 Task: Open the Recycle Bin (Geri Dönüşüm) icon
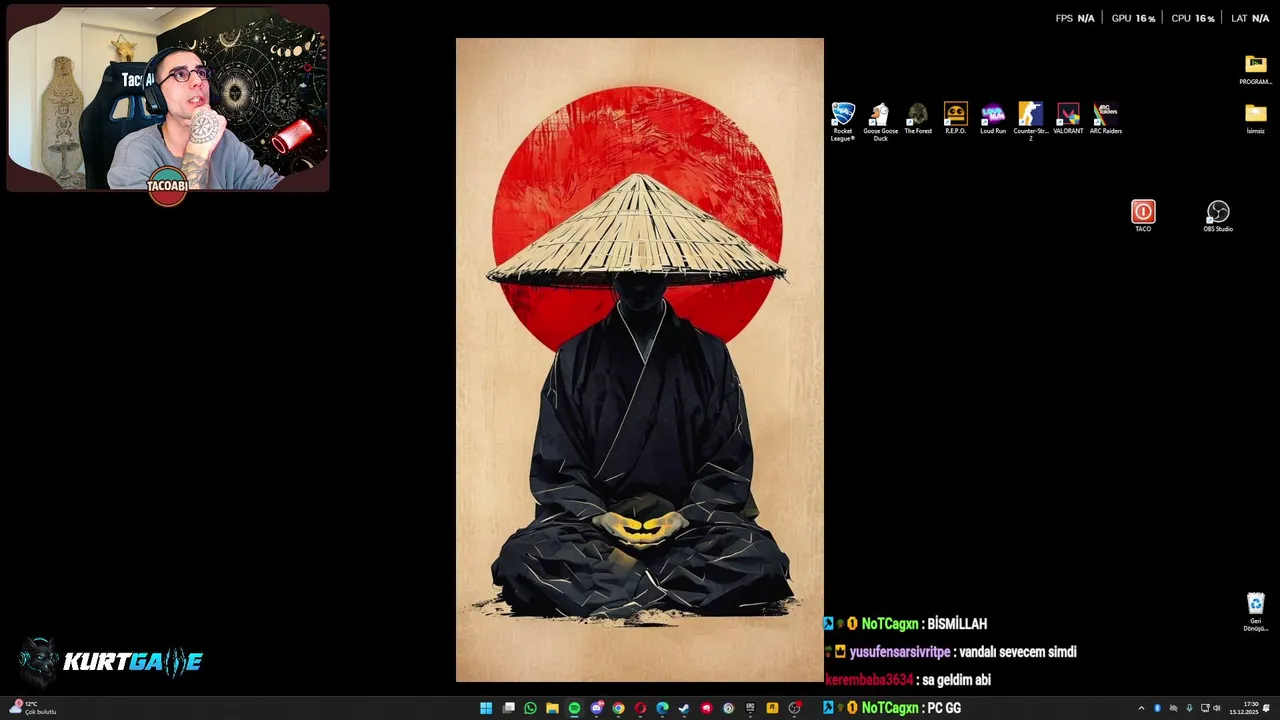[x=1256, y=612]
